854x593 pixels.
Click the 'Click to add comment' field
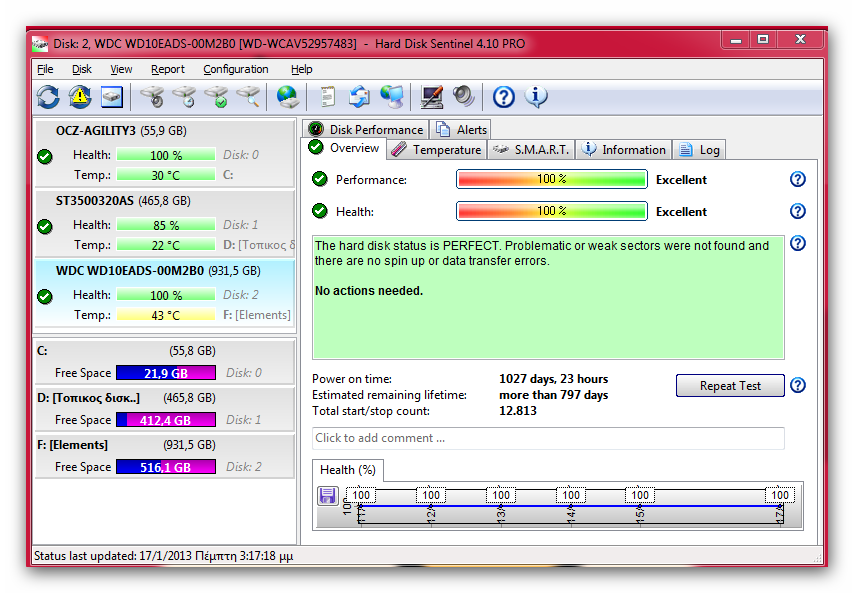(548, 438)
